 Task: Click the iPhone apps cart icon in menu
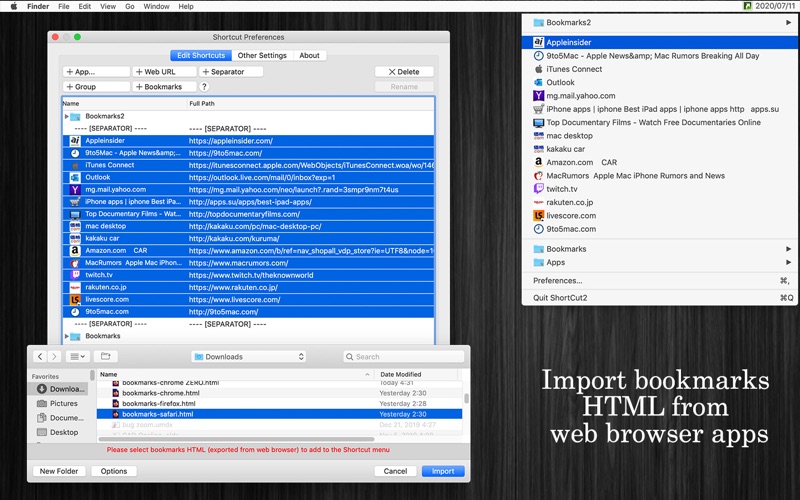(x=538, y=109)
